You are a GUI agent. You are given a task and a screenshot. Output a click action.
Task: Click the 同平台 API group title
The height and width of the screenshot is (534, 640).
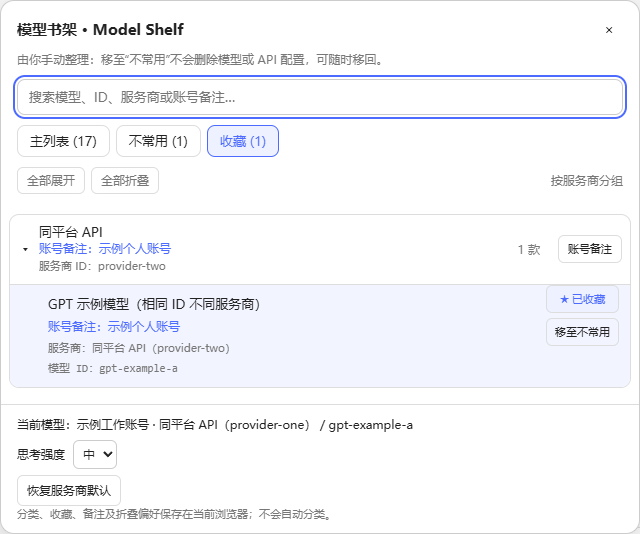click(71, 232)
